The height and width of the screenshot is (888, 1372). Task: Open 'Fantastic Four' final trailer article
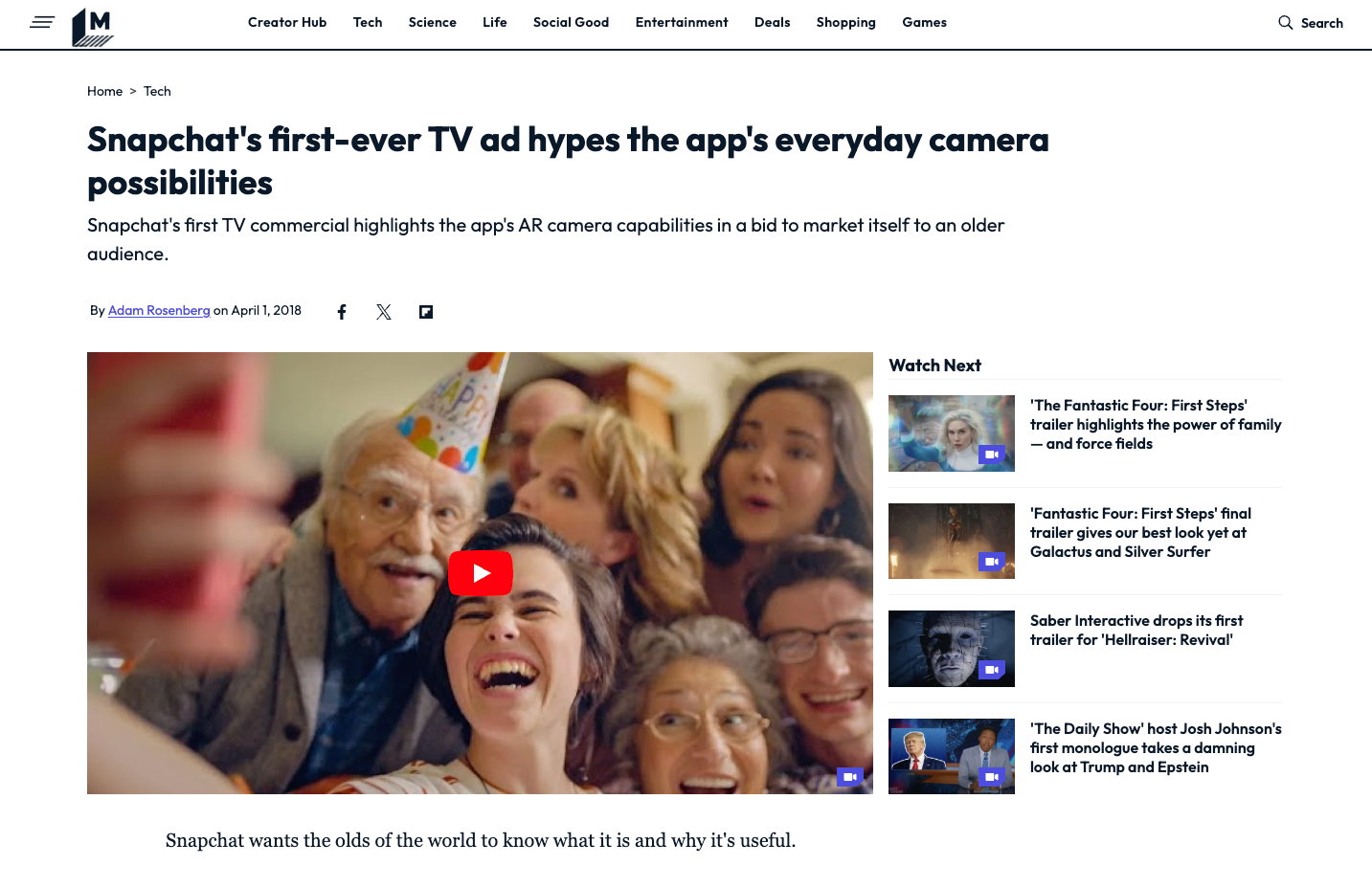point(1140,533)
